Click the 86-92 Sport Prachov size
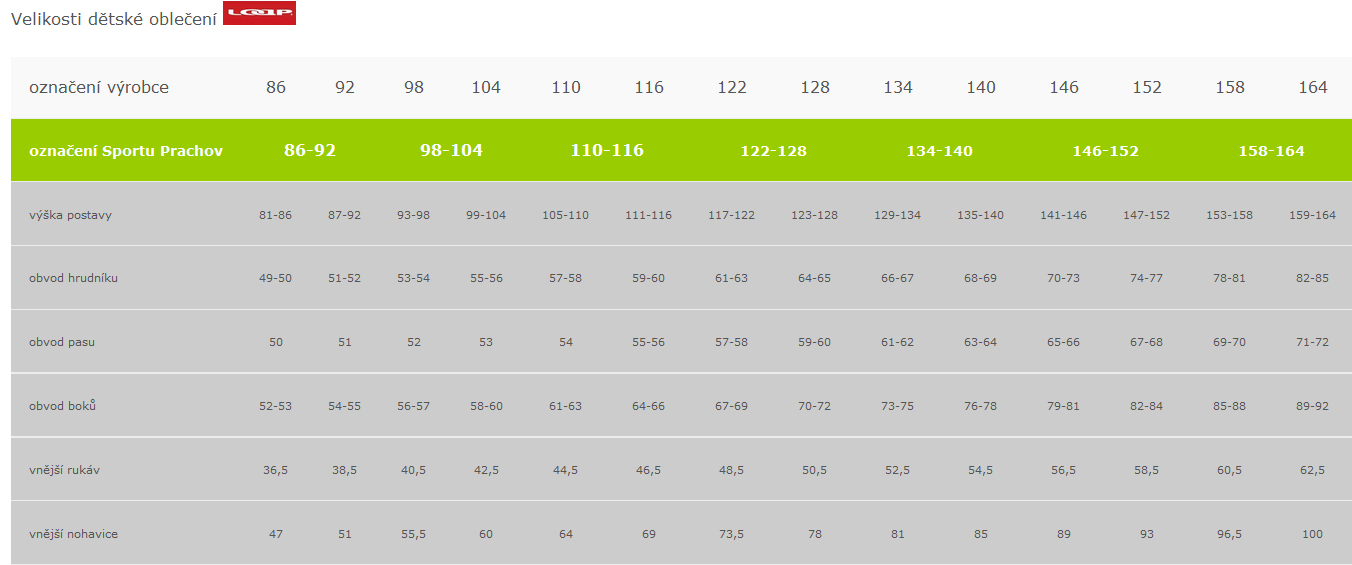The height and width of the screenshot is (565, 1352). [310, 150]
